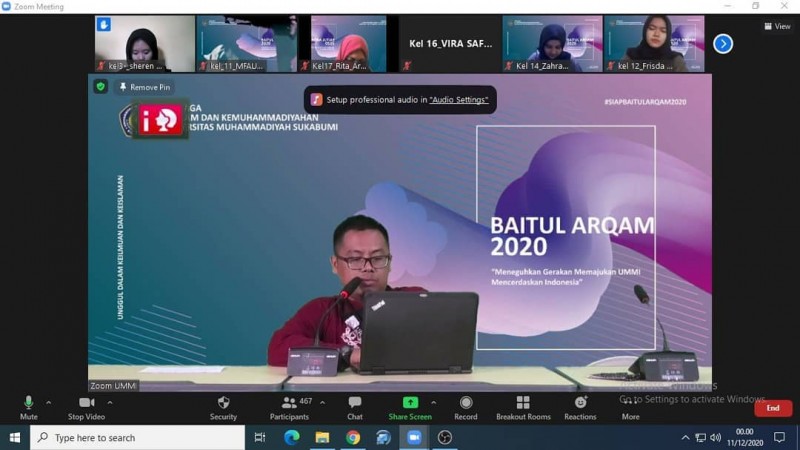
Task: Open green encryption shield info icon
Action: click(101, 87)
